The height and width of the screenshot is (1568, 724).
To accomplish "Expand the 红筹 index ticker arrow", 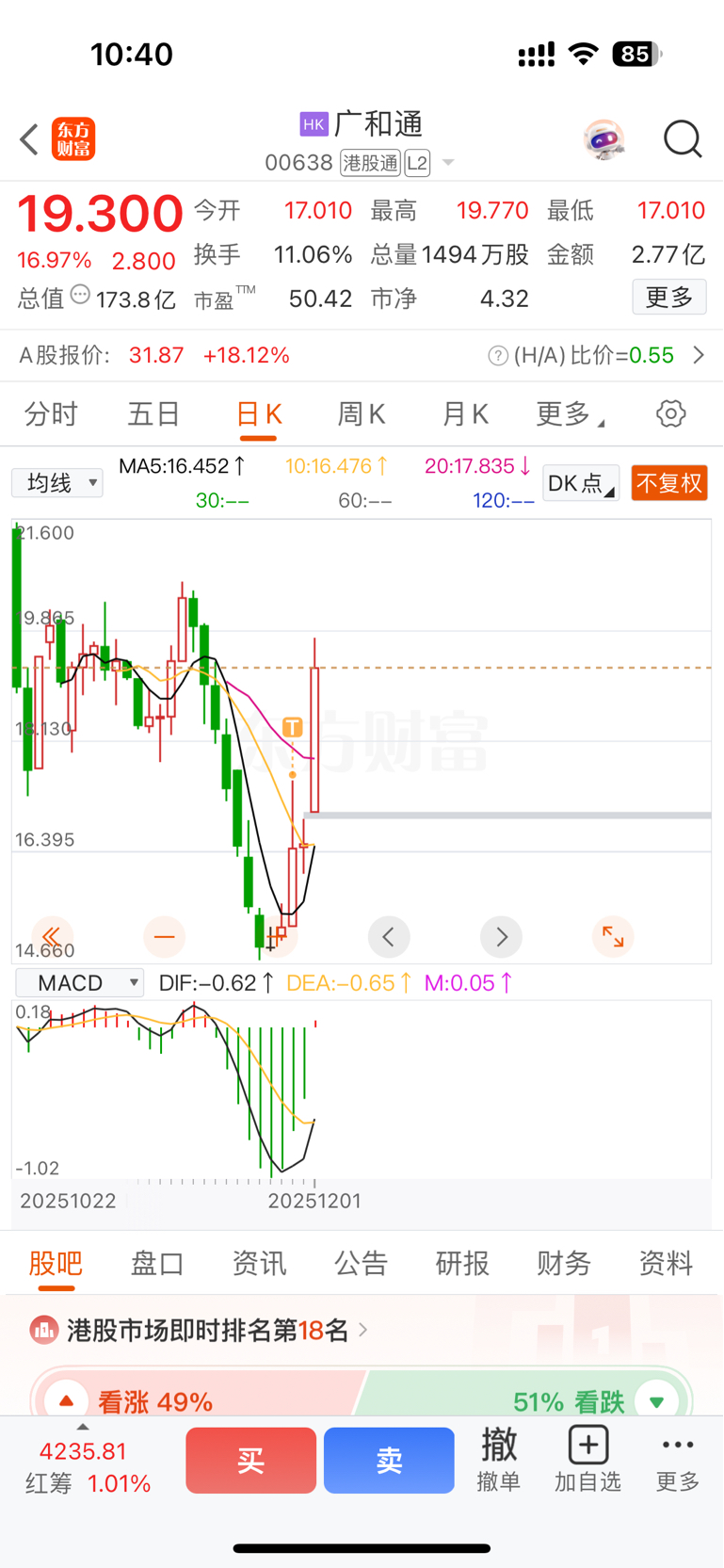I will 83,1427.
